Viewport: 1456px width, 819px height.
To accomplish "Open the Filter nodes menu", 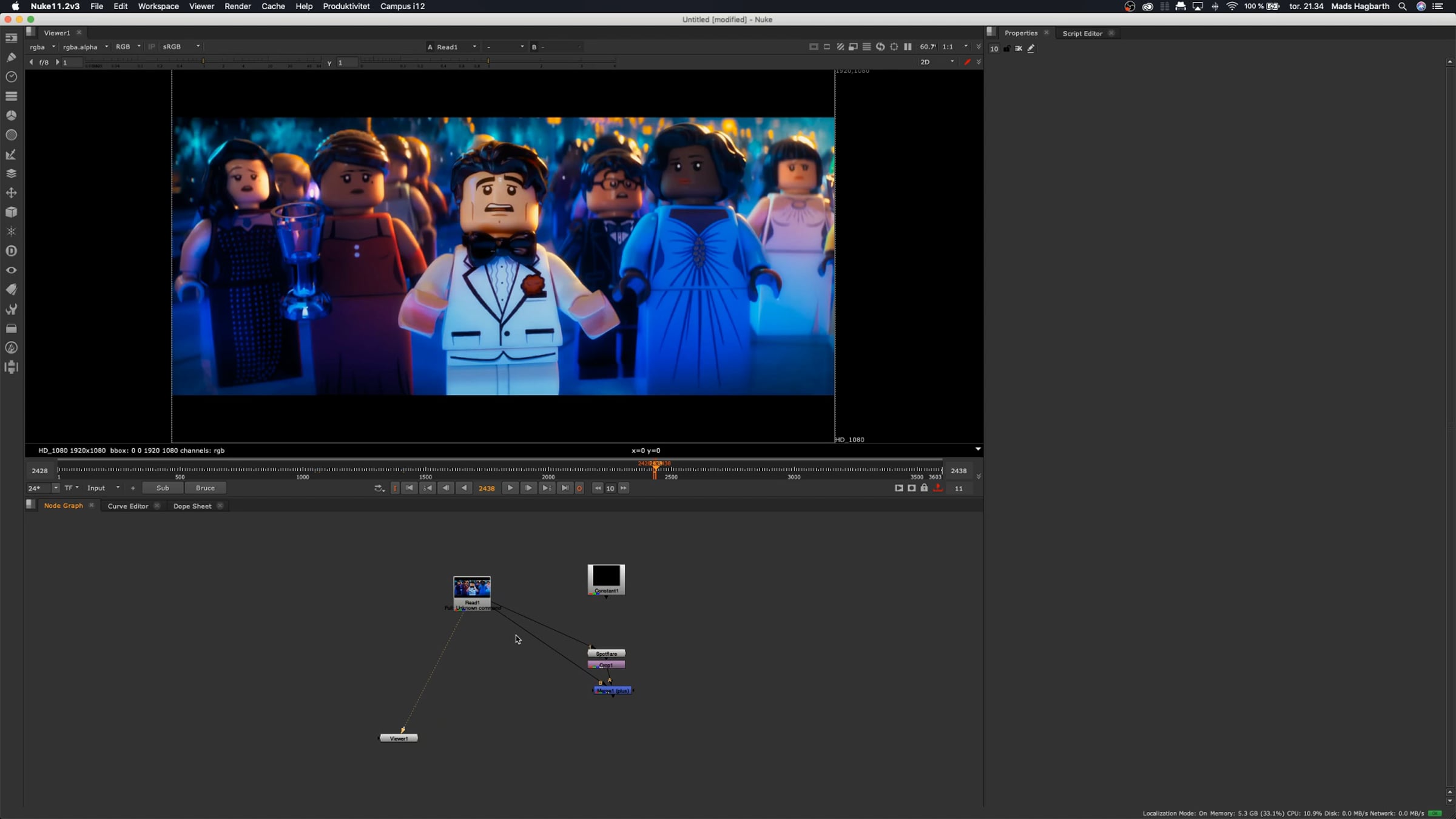I will pos(11,135).
